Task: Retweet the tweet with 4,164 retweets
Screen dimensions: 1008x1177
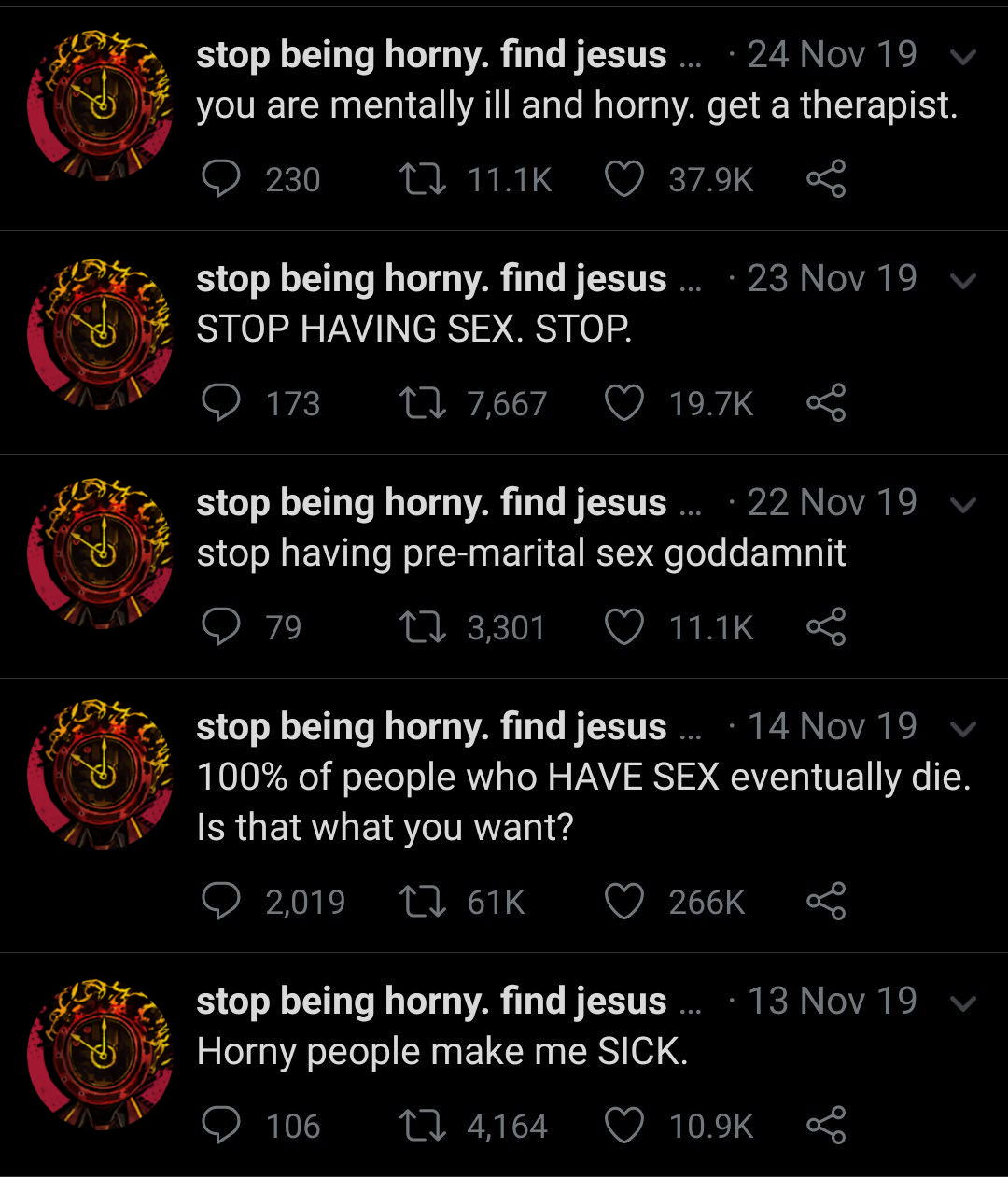Action: pos(422,1125)
